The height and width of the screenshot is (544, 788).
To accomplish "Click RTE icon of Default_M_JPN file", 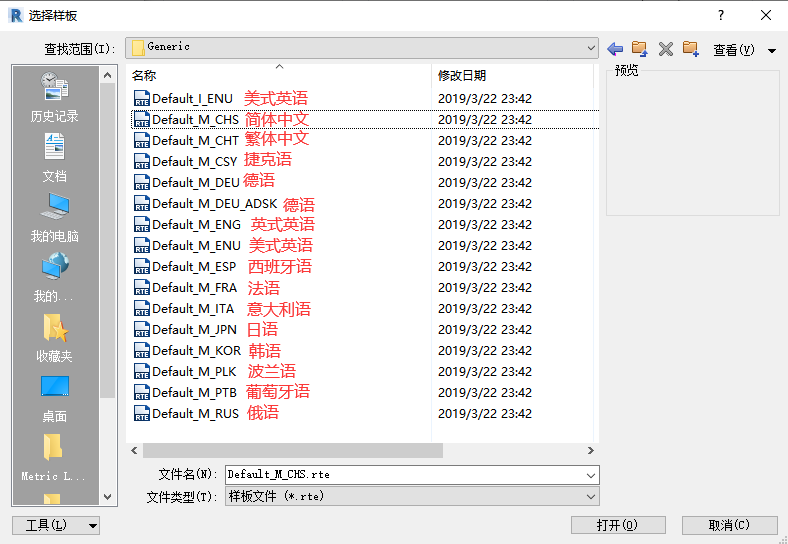I will pyautogui.click(x=142, y=329).
